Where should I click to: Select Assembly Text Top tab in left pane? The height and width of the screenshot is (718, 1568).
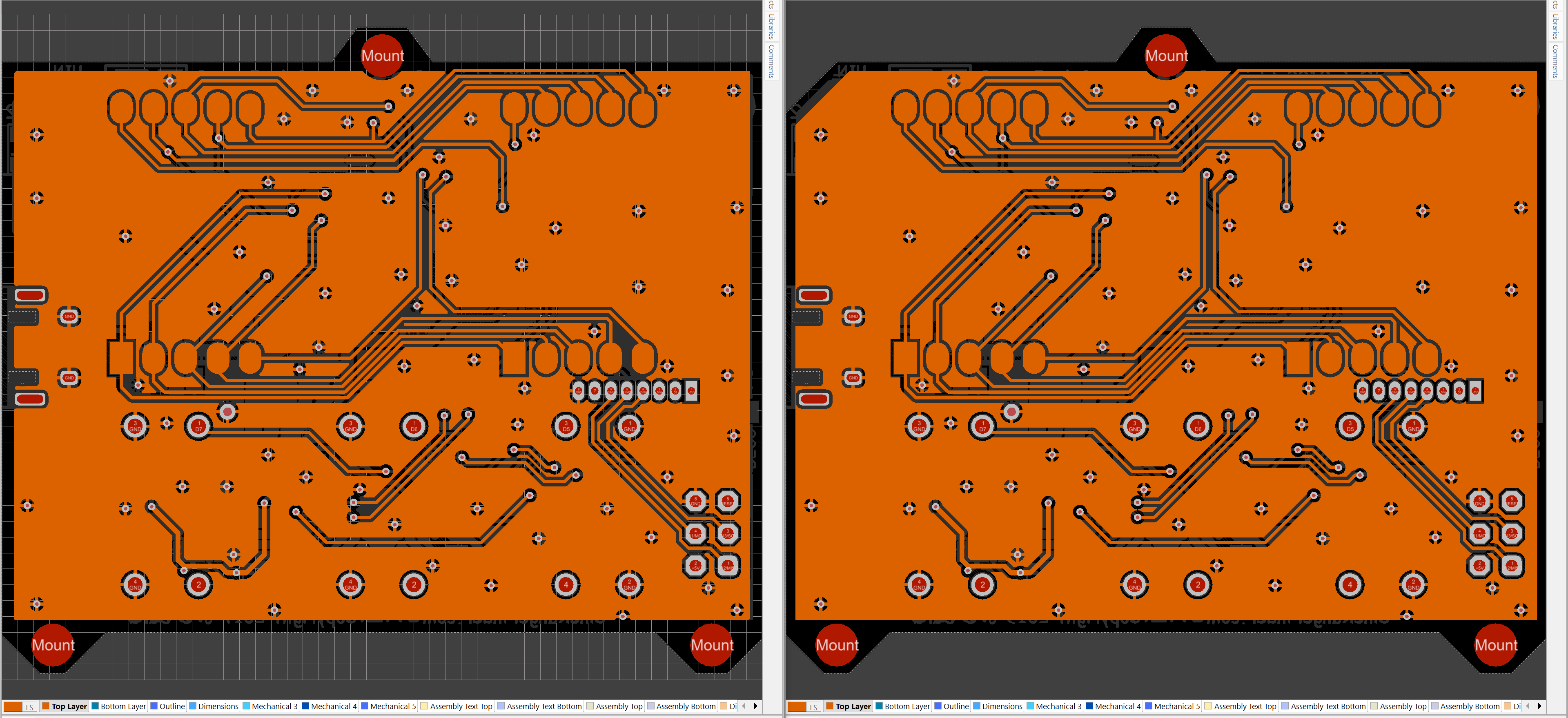pos(461,707)
